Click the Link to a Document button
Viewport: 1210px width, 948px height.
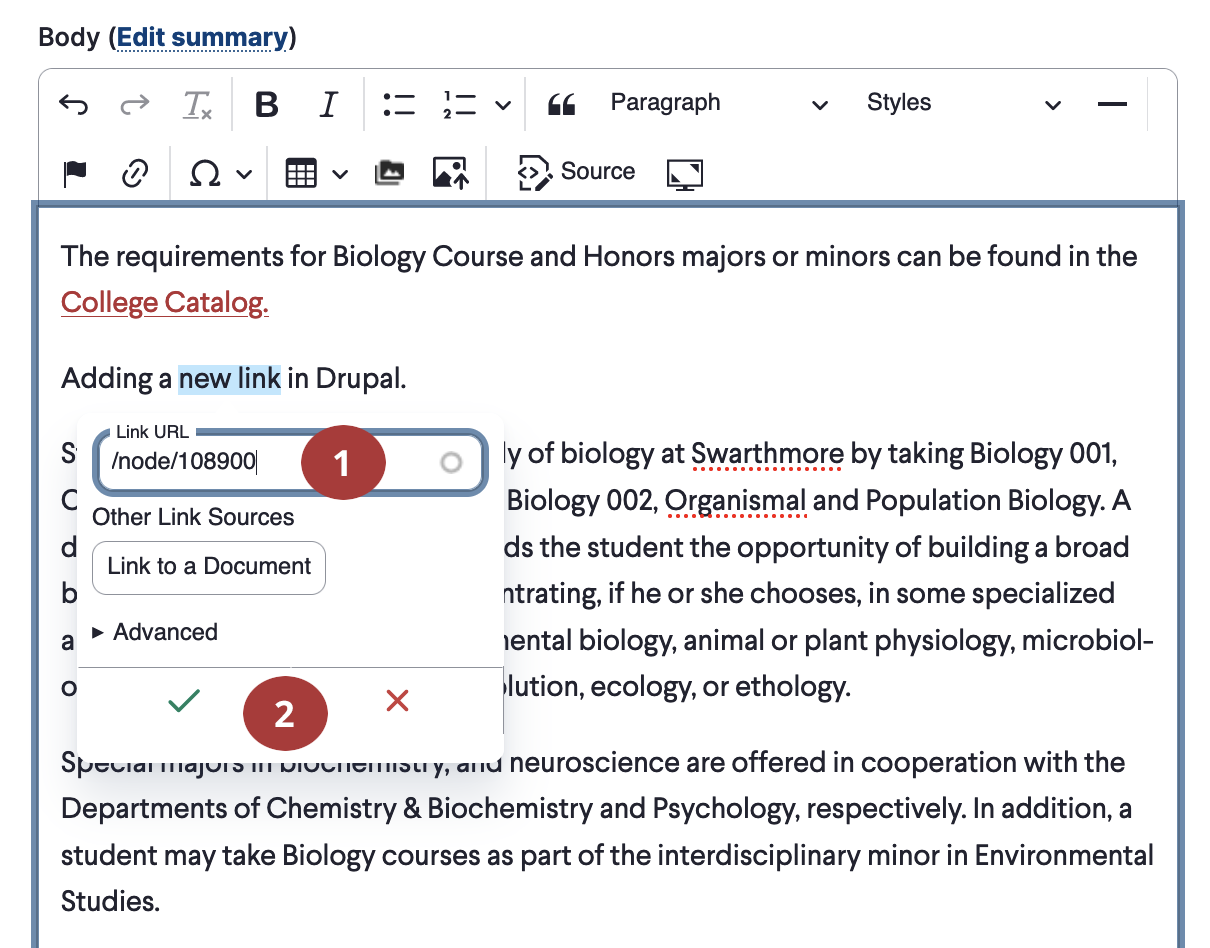(x=209, y=567)
